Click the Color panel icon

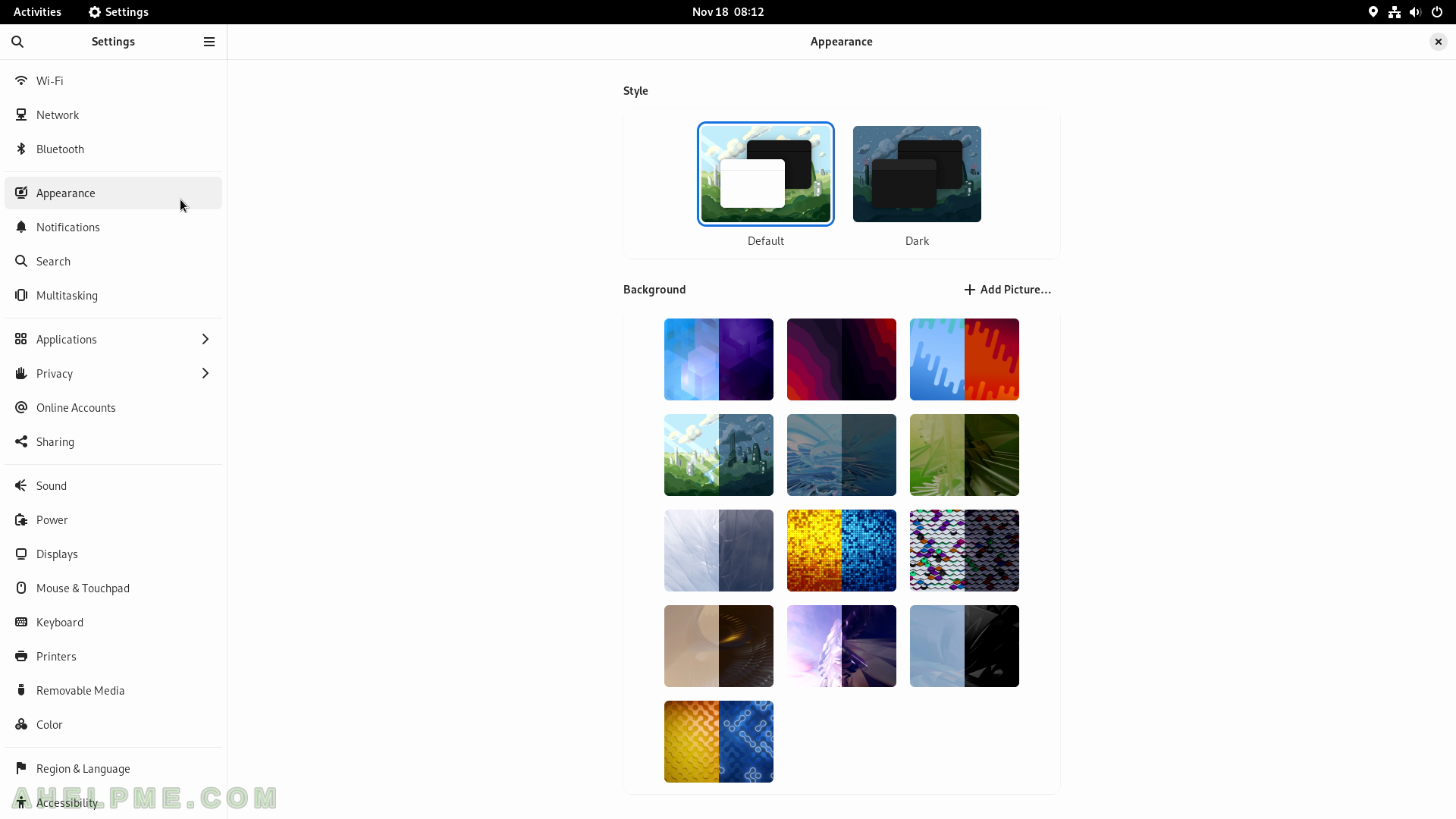coord(21,724)
